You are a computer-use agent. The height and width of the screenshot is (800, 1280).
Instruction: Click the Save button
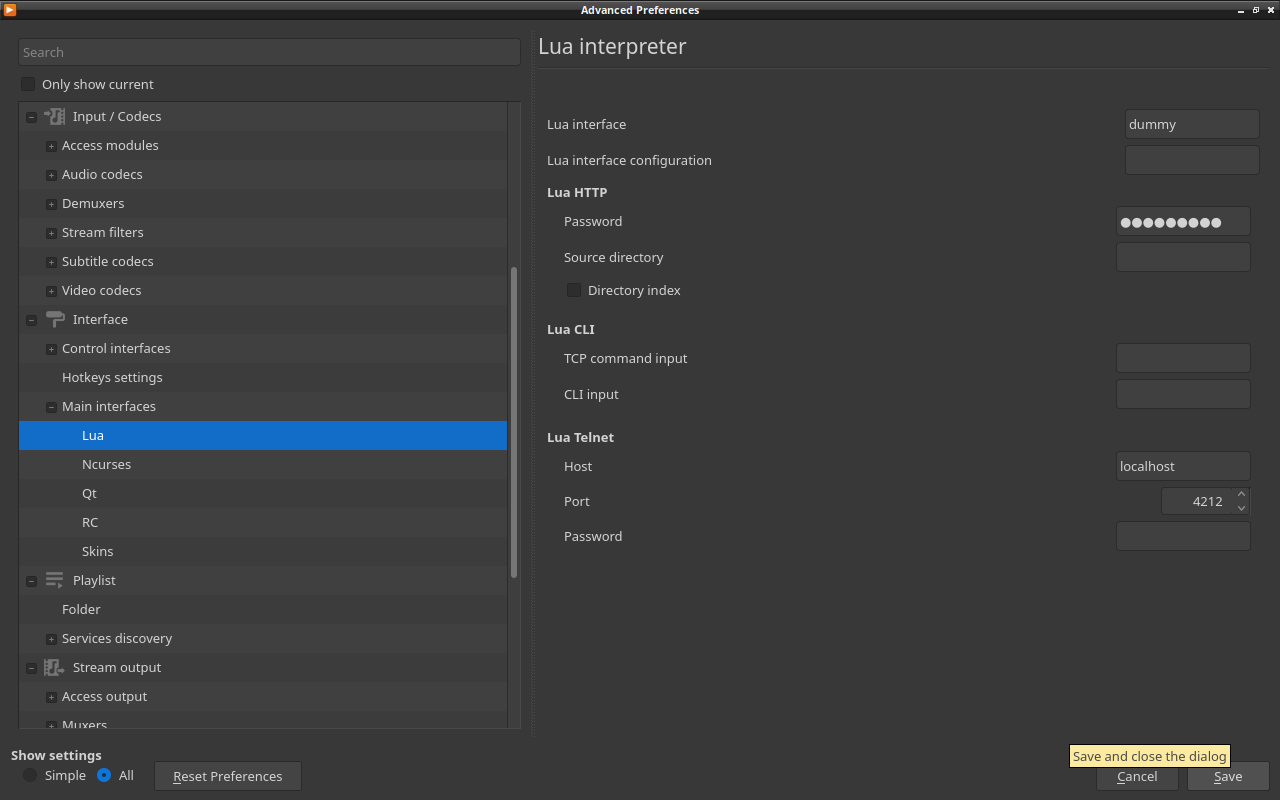click(x=1228, y=776)
